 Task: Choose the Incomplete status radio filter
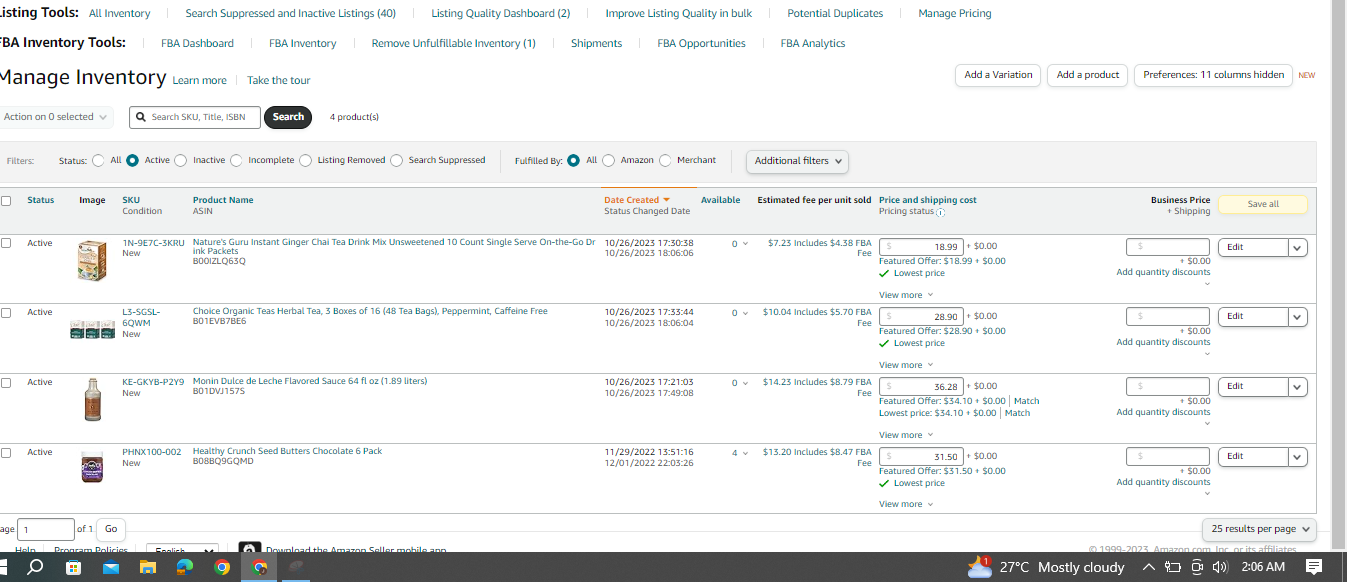236,160
